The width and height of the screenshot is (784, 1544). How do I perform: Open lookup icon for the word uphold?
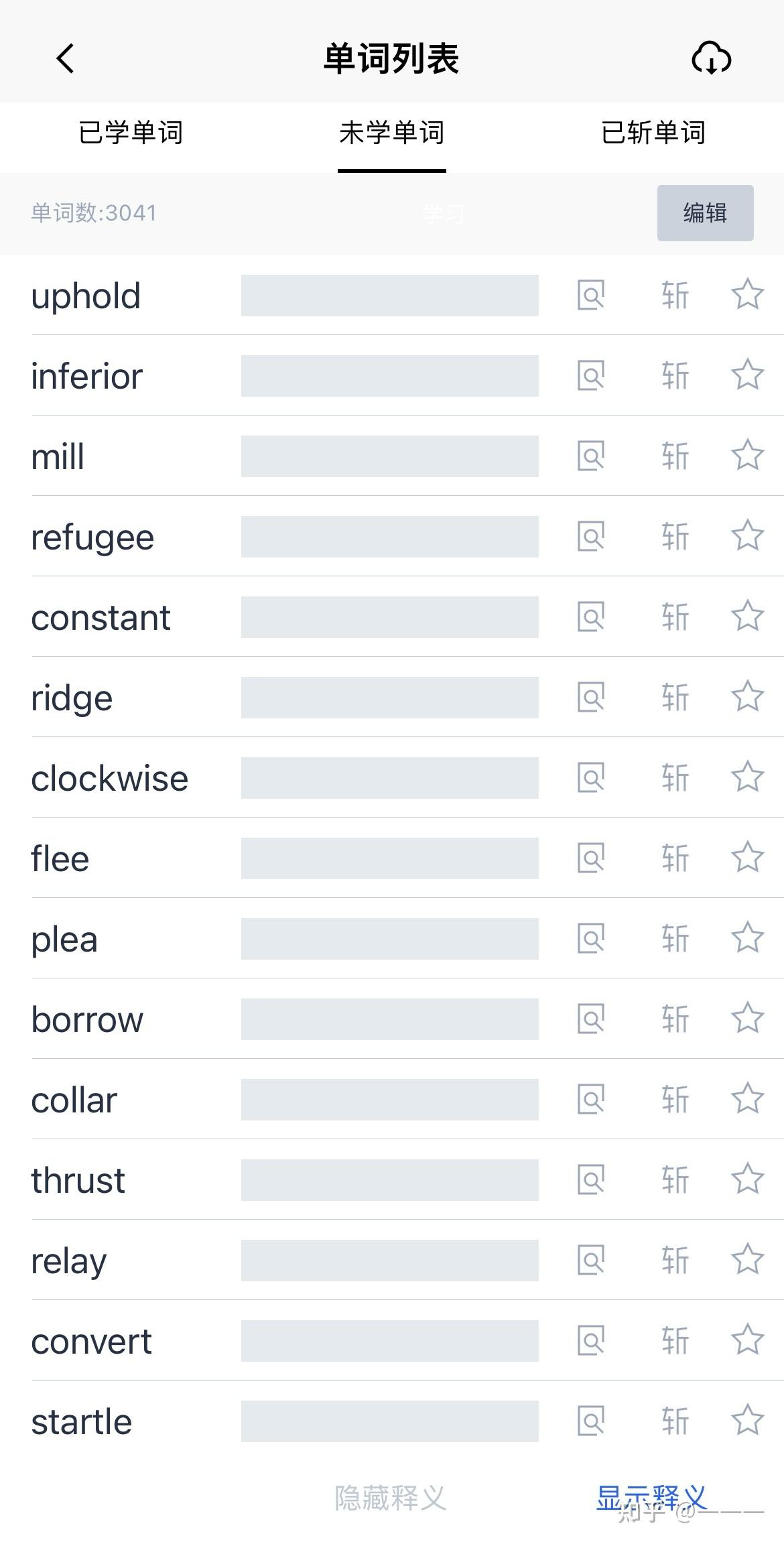(591, 295)
